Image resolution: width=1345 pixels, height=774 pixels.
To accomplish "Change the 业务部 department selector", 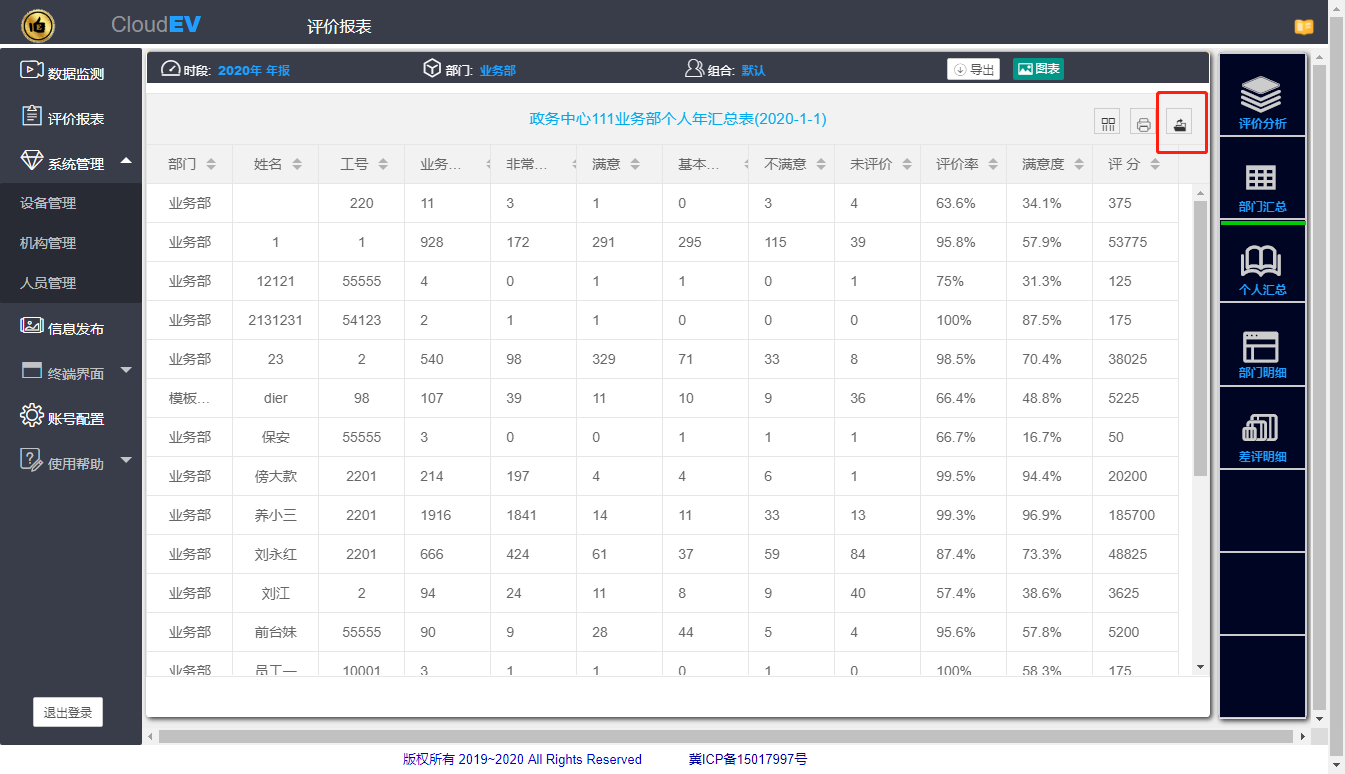I will click(x=498, y=71).
